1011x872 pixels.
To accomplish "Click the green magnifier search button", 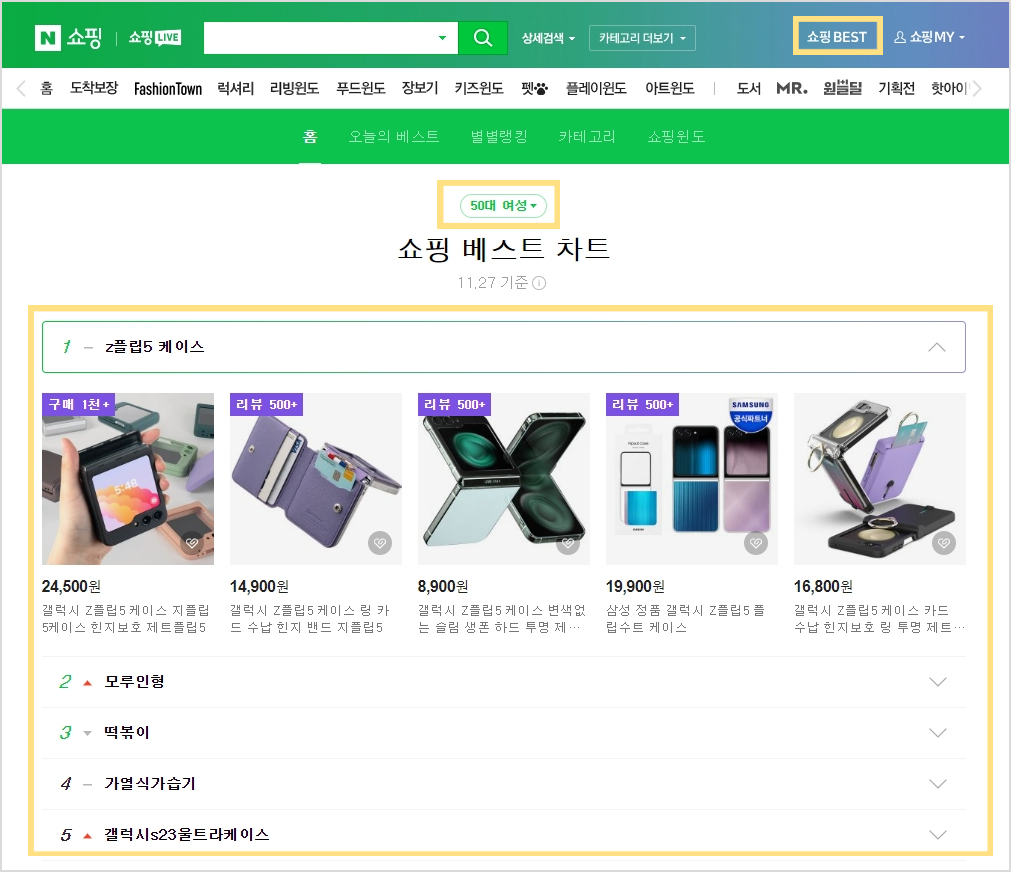I will pyautogui.click(x=483, y=38).
